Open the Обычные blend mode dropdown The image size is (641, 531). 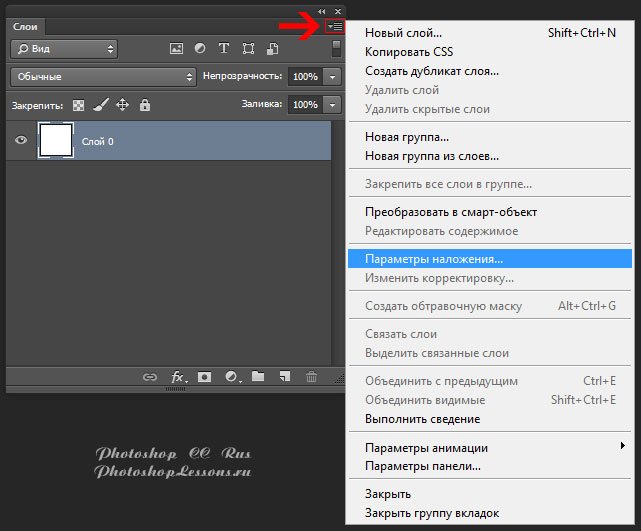(x=104, y=76)
